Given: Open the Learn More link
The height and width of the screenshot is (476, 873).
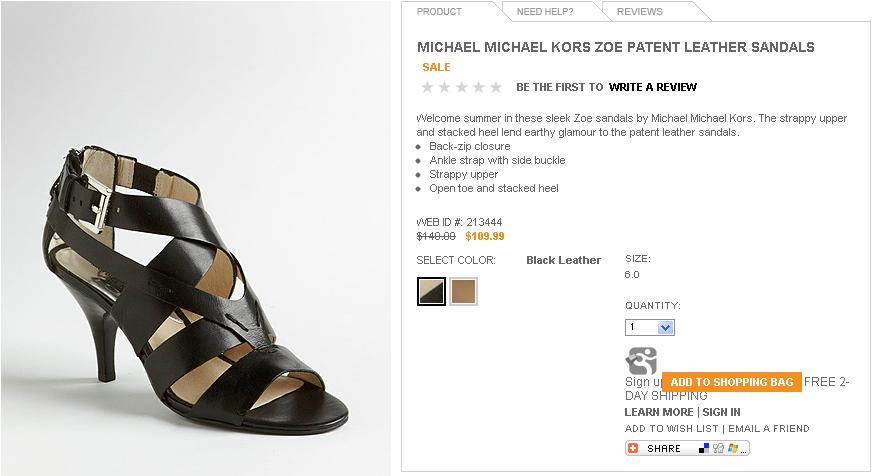Looking at the screenshot, I should (658, 412).
